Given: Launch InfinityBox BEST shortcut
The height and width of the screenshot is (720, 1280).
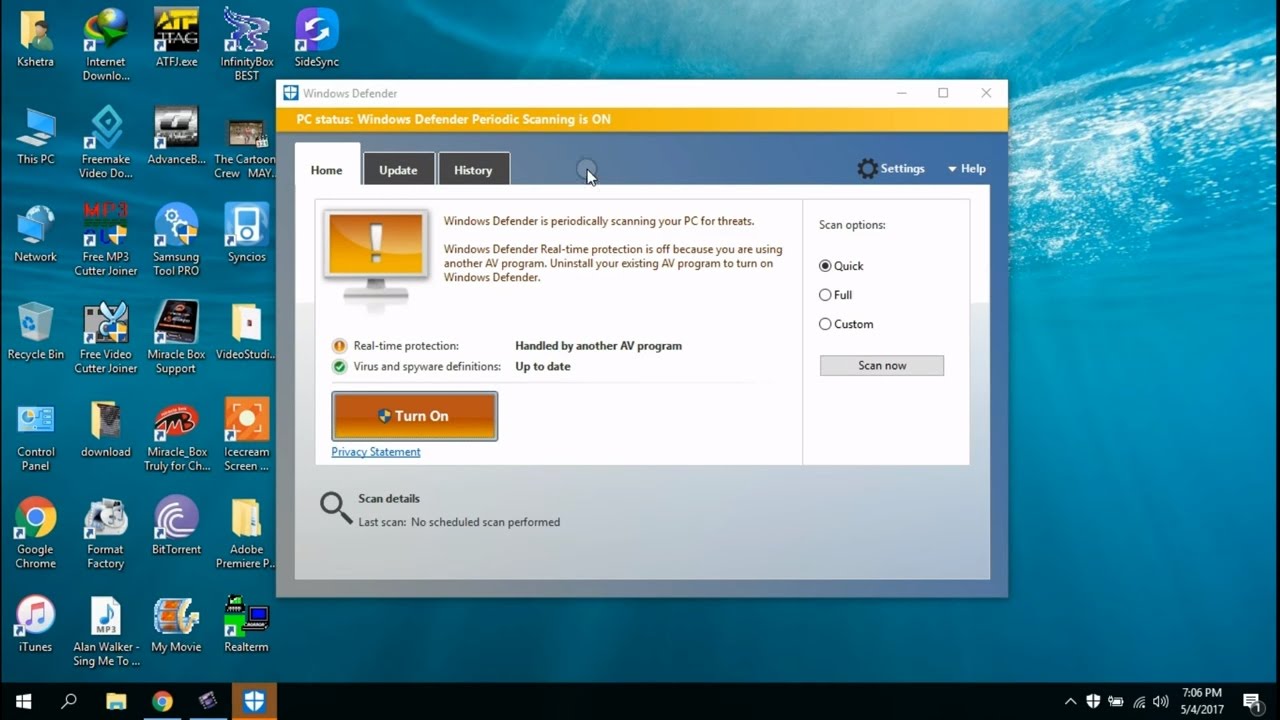Looking at the screenshot, I should 247,44.
